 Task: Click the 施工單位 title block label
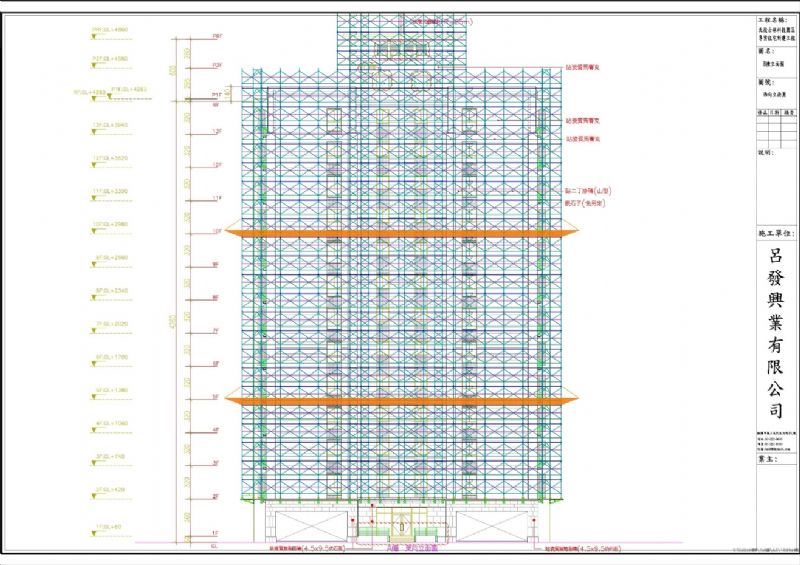[775, 232]
